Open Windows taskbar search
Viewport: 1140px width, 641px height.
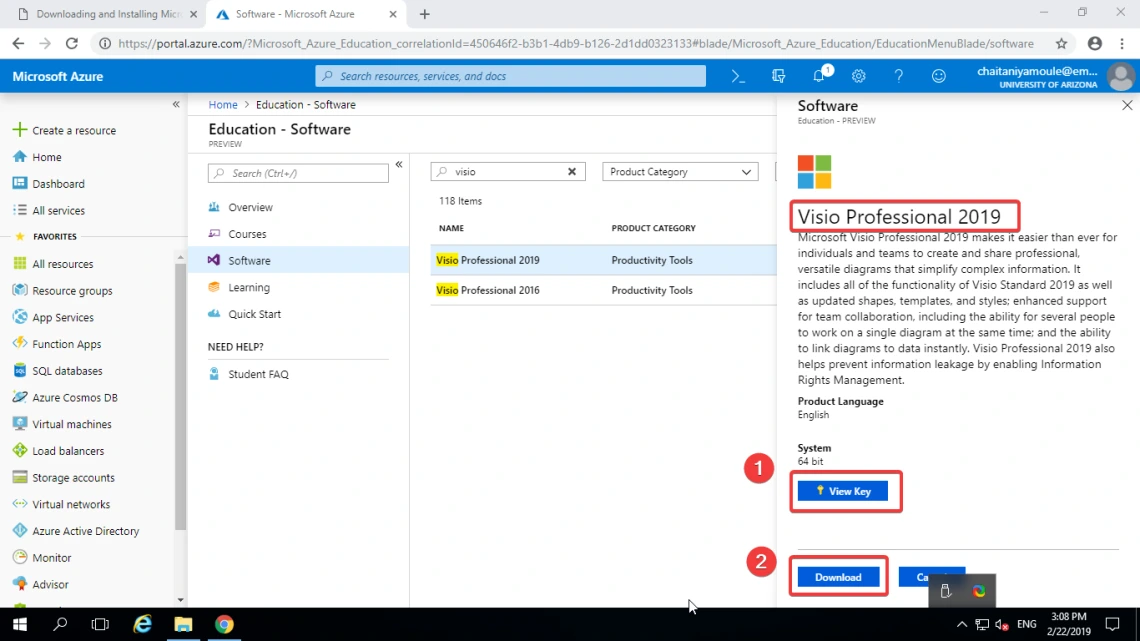[60, 624]
